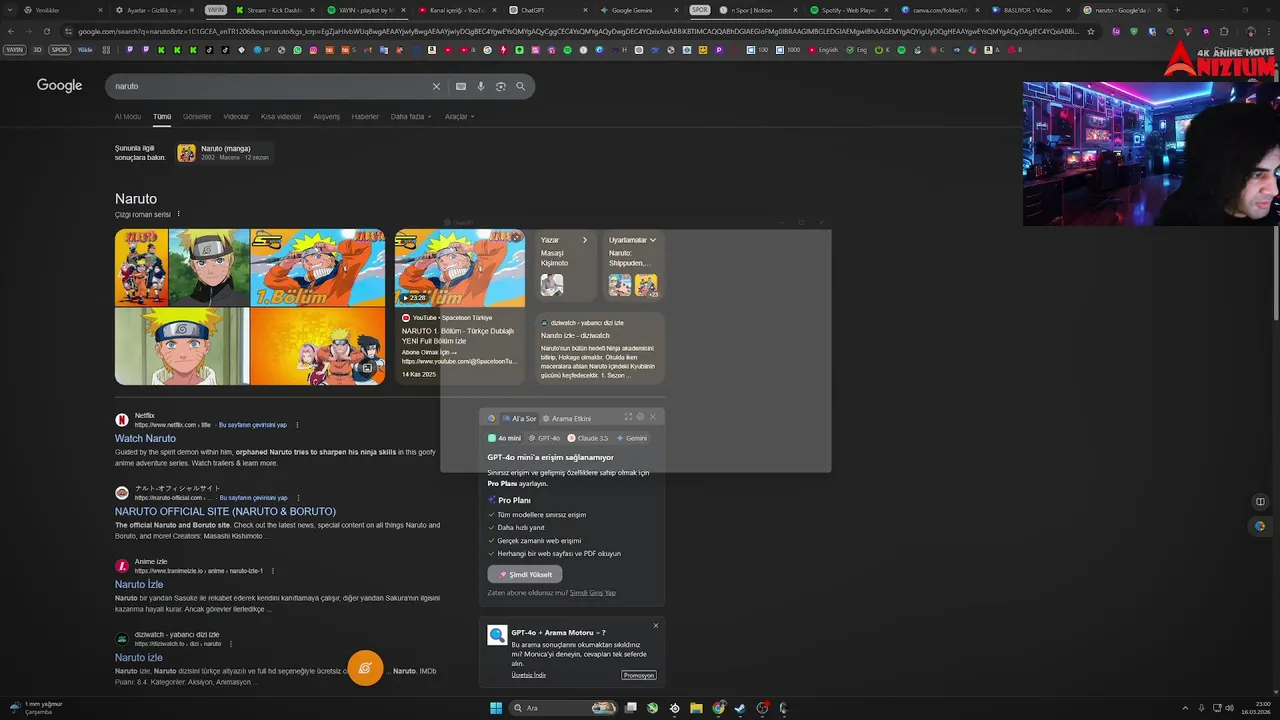Open the Watch Naruto Netflix result
Viewport: 1280px width, 720px height.
(x=145, y=438)
